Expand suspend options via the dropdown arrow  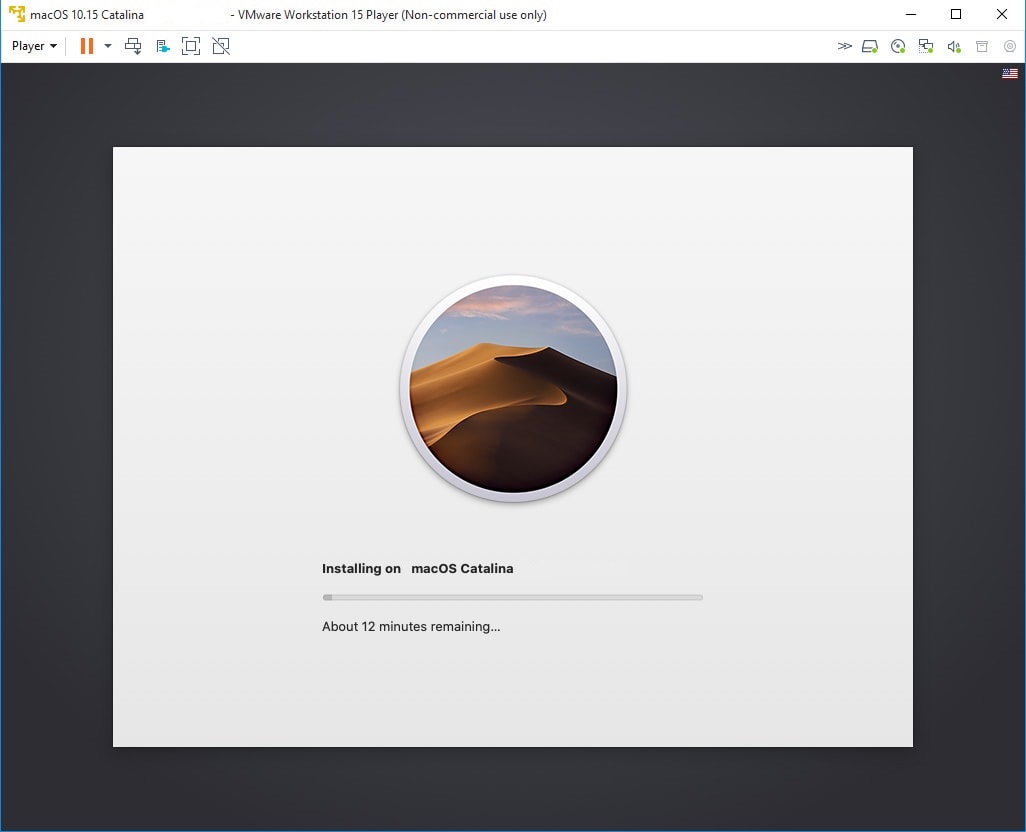click(x=107, y=45)
